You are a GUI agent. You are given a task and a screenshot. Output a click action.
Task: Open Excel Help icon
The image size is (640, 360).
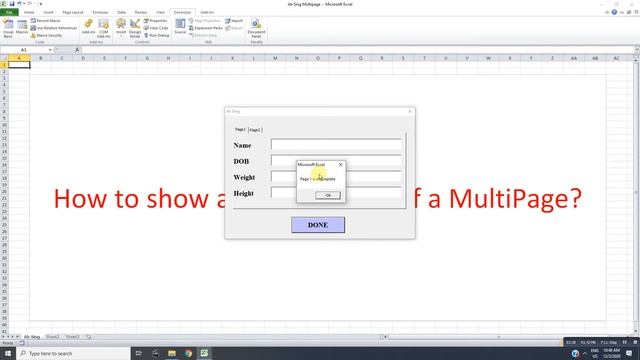pos(614,12)
